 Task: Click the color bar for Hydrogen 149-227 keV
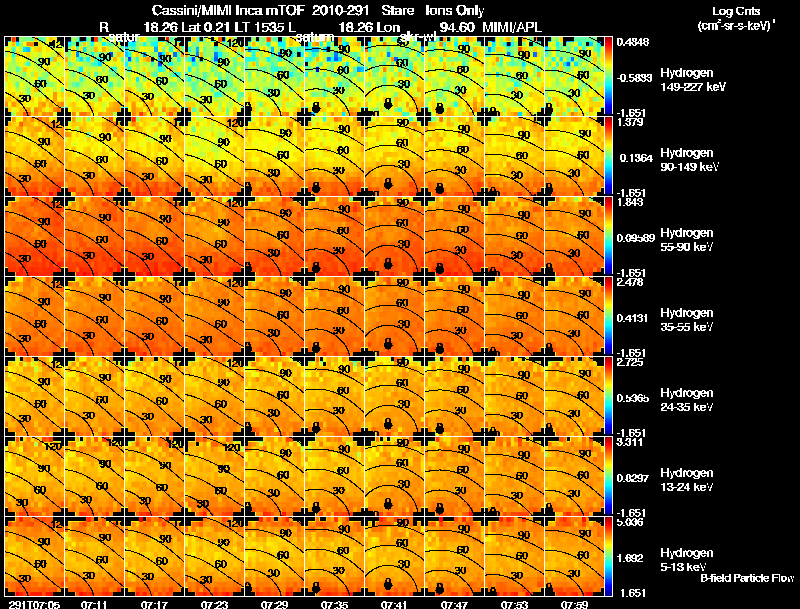point(608,76)
